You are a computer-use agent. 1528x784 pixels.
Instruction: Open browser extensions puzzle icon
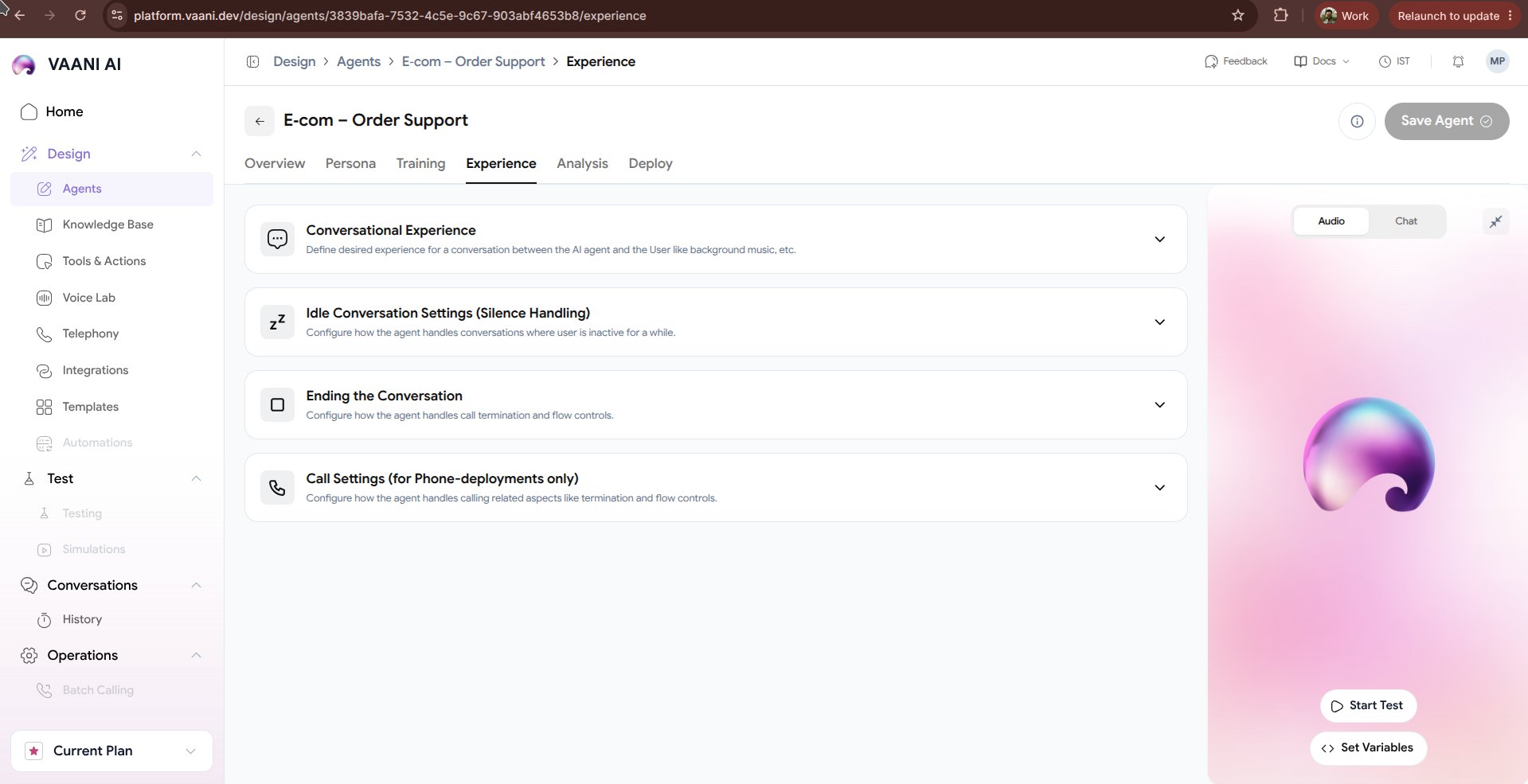1280,15
